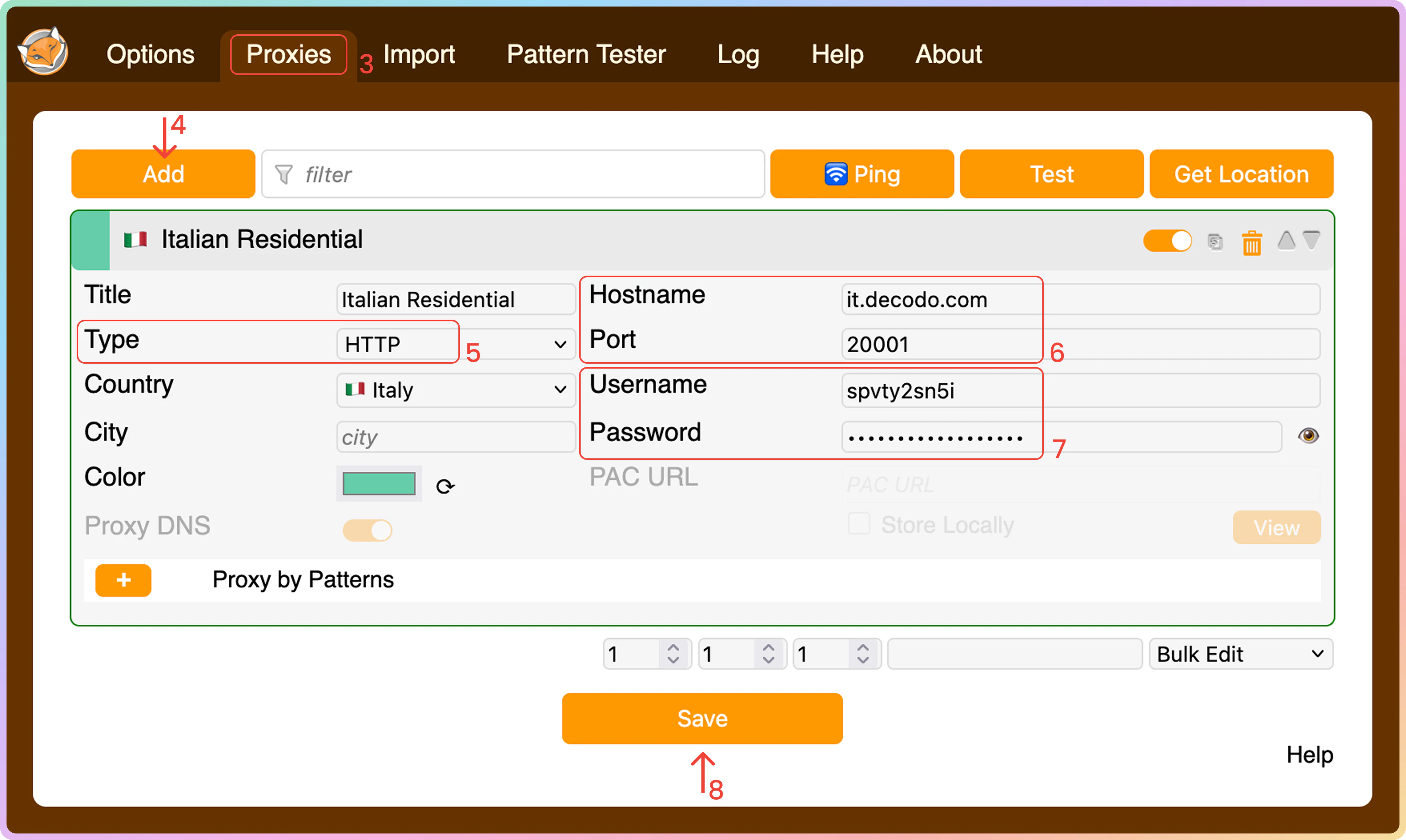Click the duplicate proxy icon
The image size is (1406, 840).
1215,242
